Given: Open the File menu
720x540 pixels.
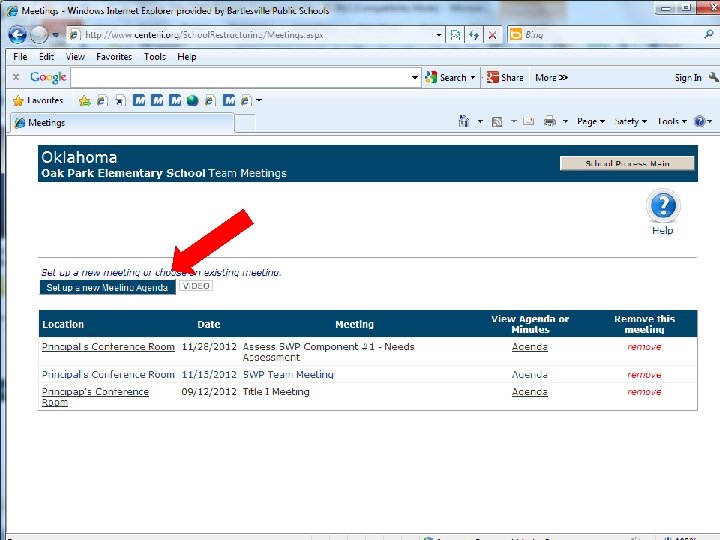Looking at the screenshot, I should pos(20,56).
